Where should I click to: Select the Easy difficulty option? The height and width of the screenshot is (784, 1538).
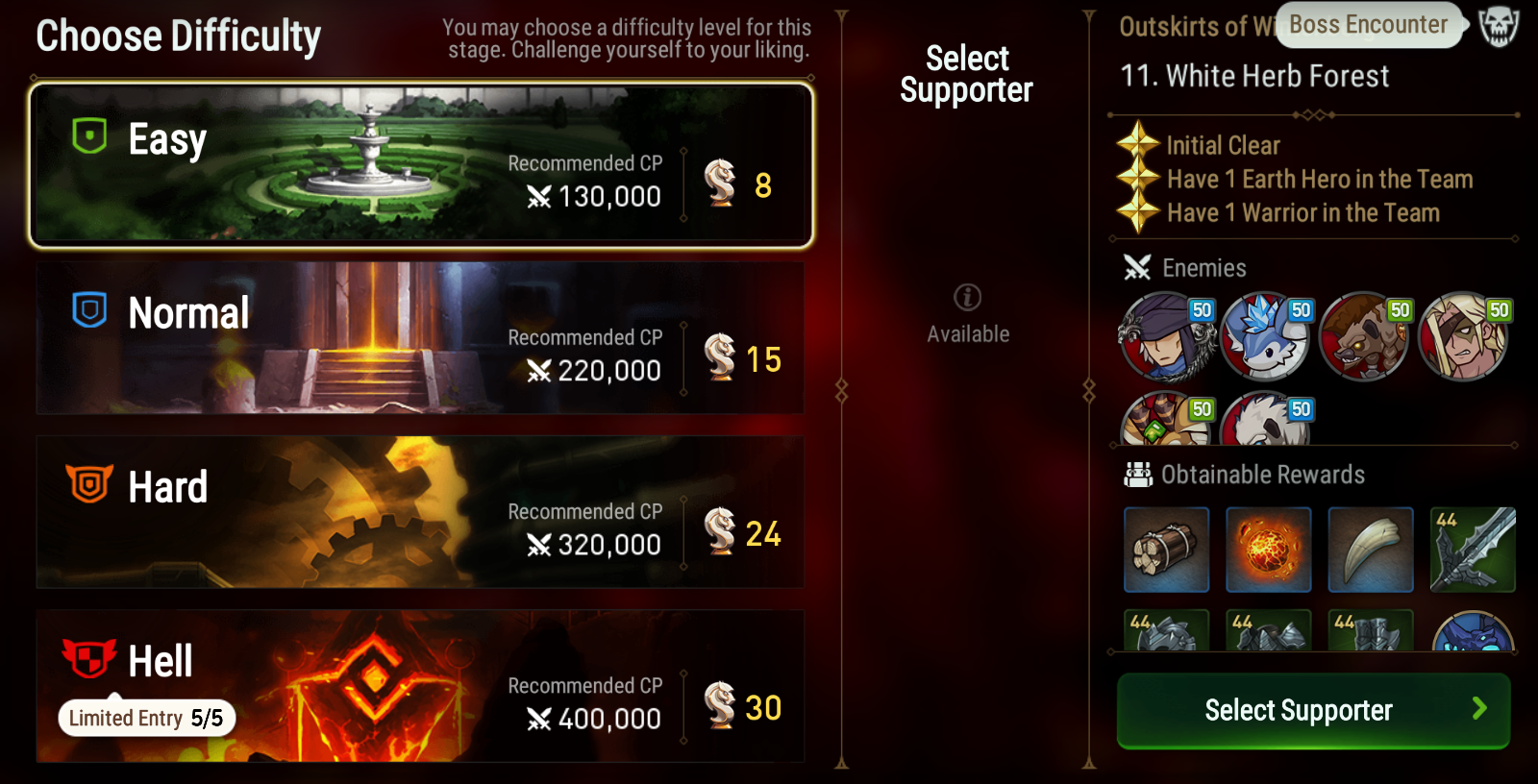click(421, 164)
